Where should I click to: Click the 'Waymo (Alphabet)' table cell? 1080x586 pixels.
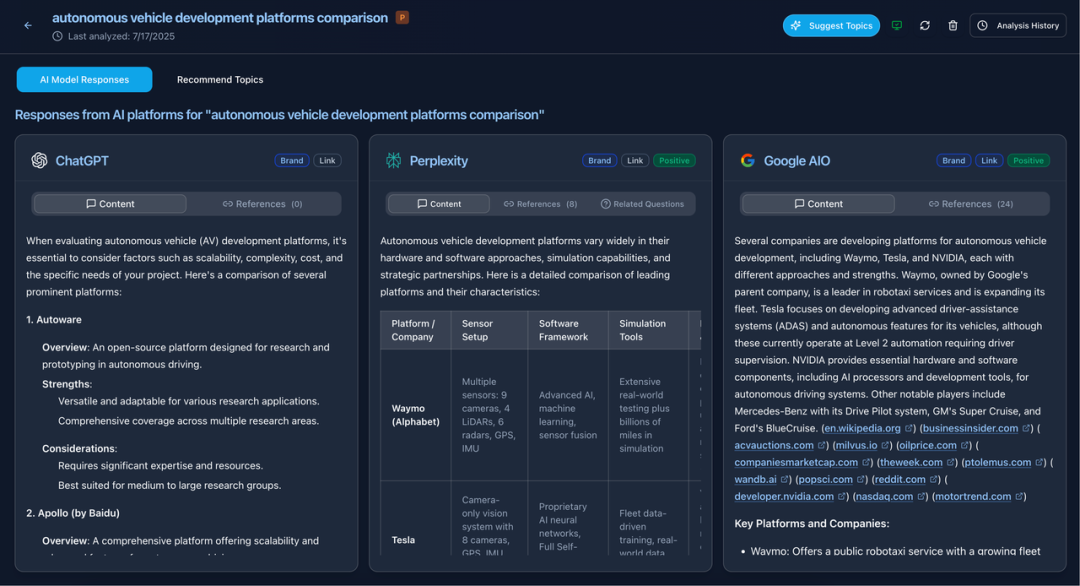point(415,415)
